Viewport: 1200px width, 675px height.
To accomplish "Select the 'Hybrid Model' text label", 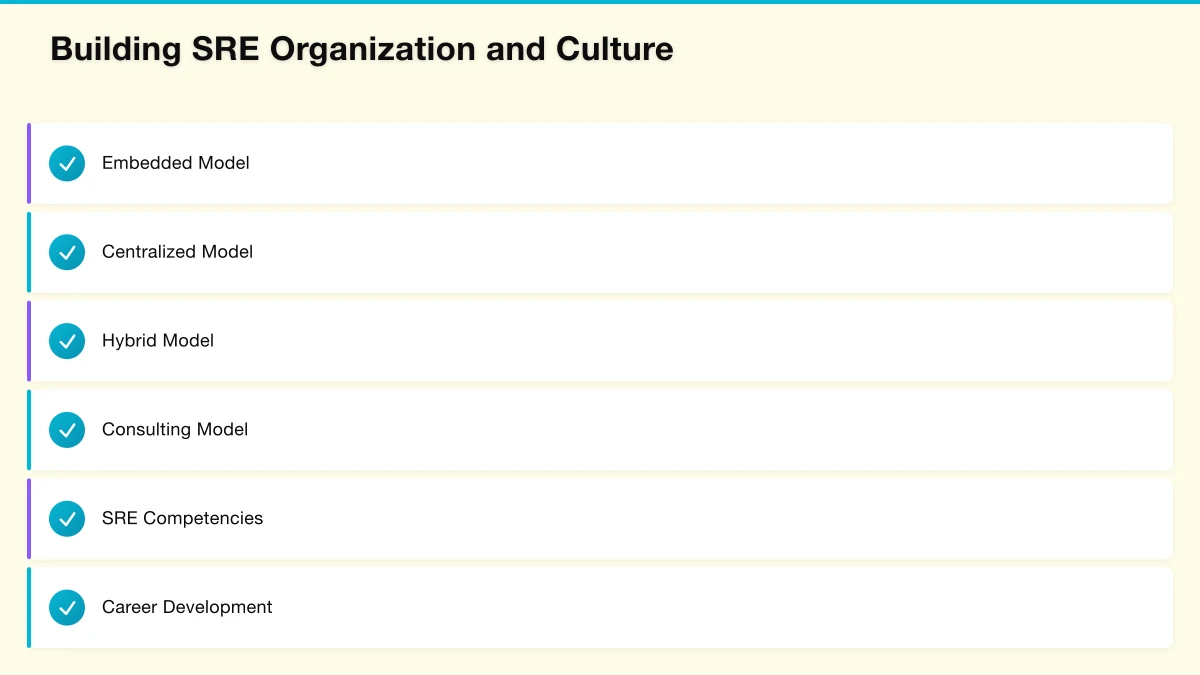I will coord(158,341).
